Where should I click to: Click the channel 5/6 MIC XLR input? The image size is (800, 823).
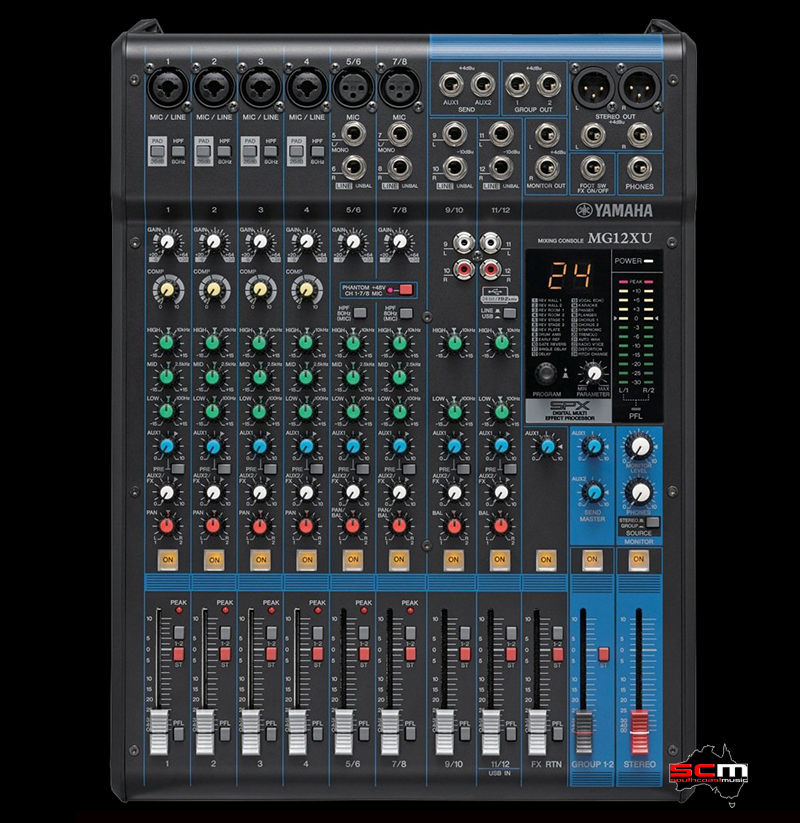click(x=353, y=88)
